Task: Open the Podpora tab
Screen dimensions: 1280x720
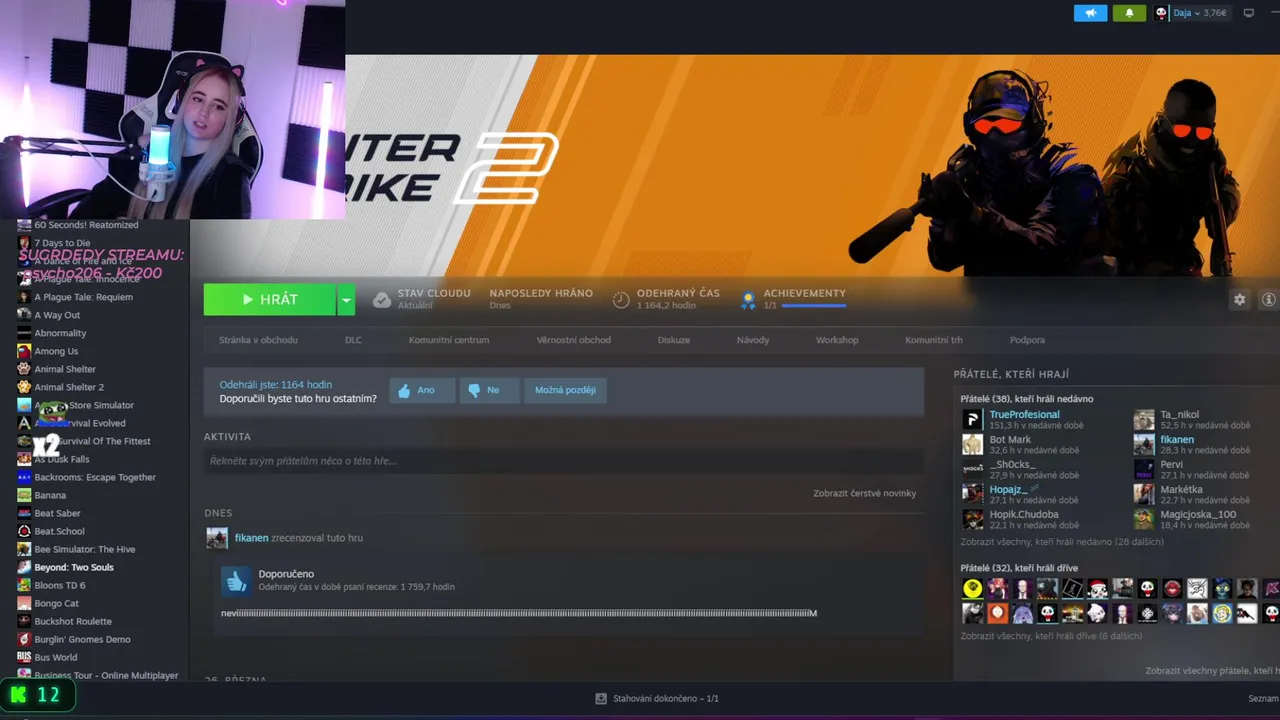Action: (1027, 340)
